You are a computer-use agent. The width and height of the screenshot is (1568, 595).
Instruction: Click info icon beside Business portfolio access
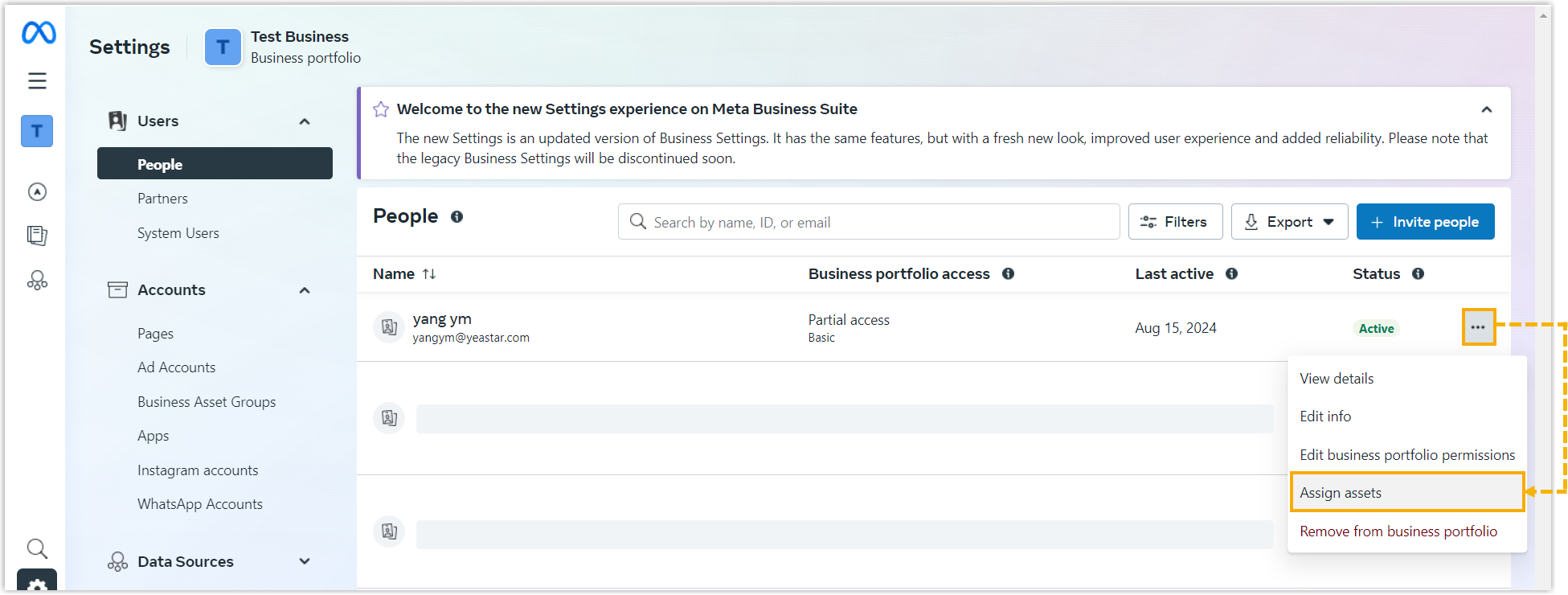[1008, 273]
